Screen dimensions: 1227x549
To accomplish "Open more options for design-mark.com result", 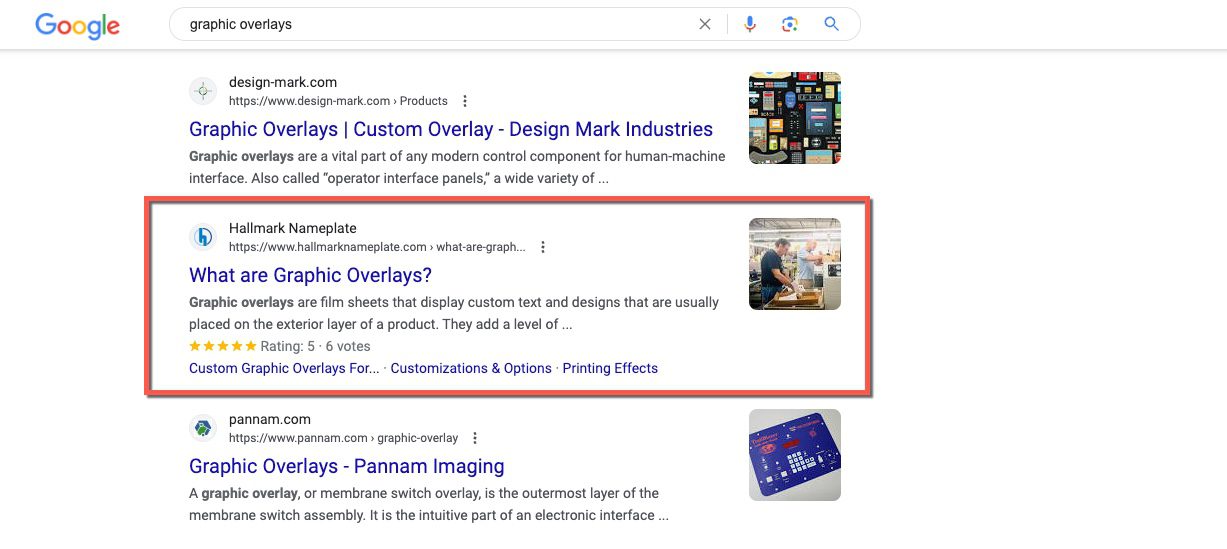I will click(x=465, y=101).
